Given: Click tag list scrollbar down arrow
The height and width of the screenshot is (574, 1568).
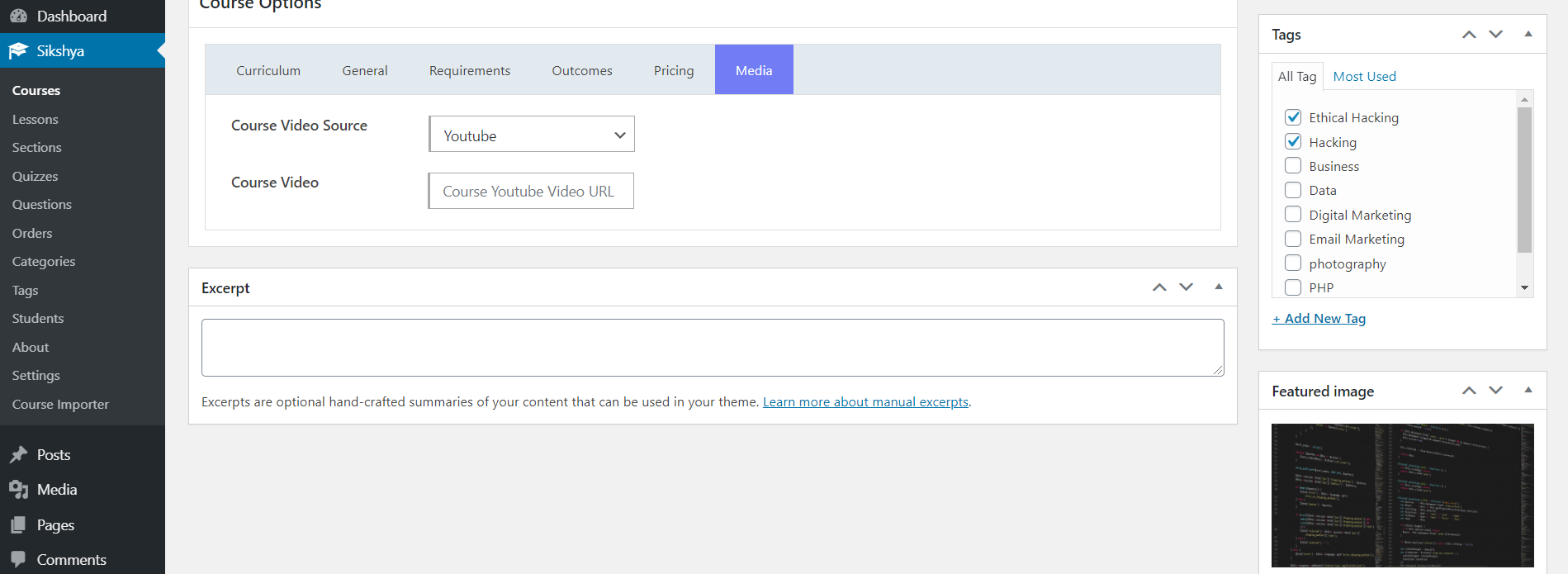Looking at the screenshot, I should (x=1524, y=288).
